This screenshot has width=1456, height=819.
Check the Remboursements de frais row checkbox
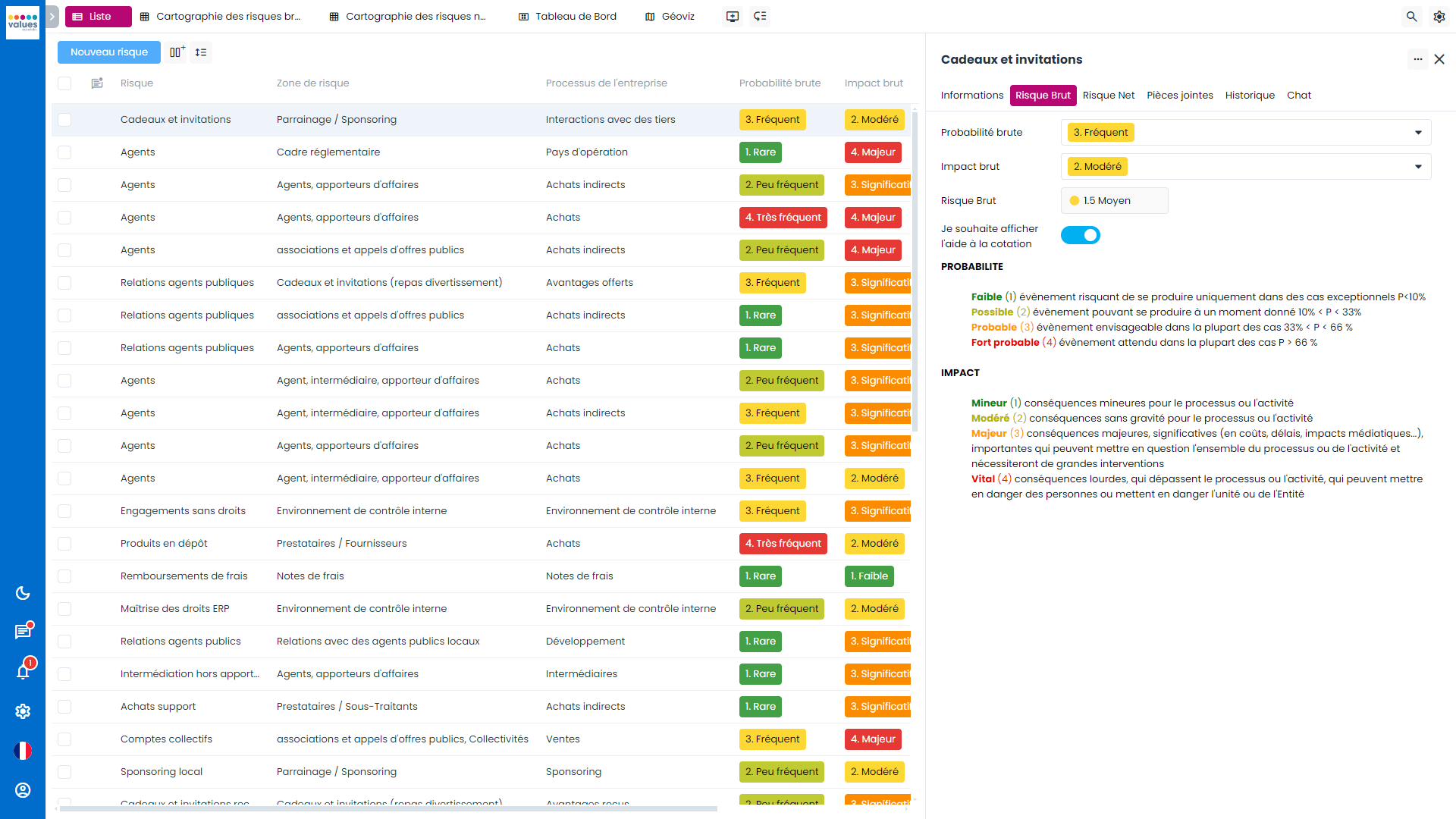click(x=64, y=576)
